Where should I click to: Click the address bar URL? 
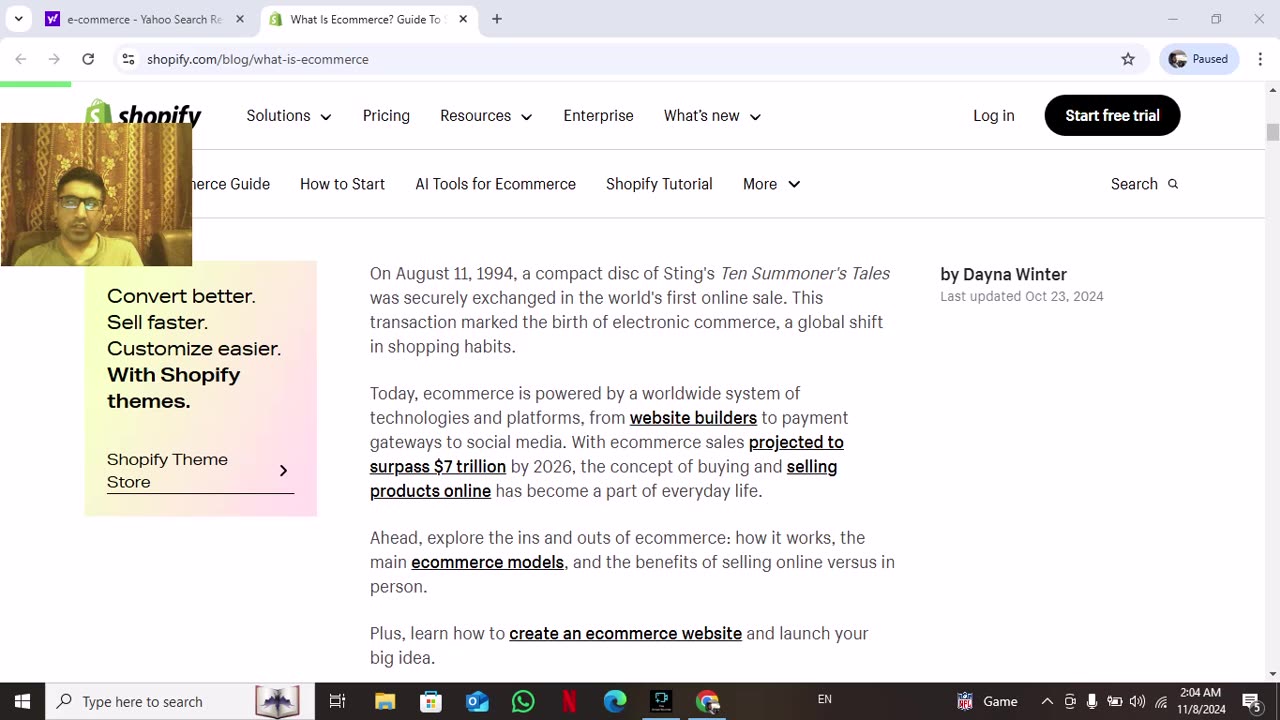(258, 59)
